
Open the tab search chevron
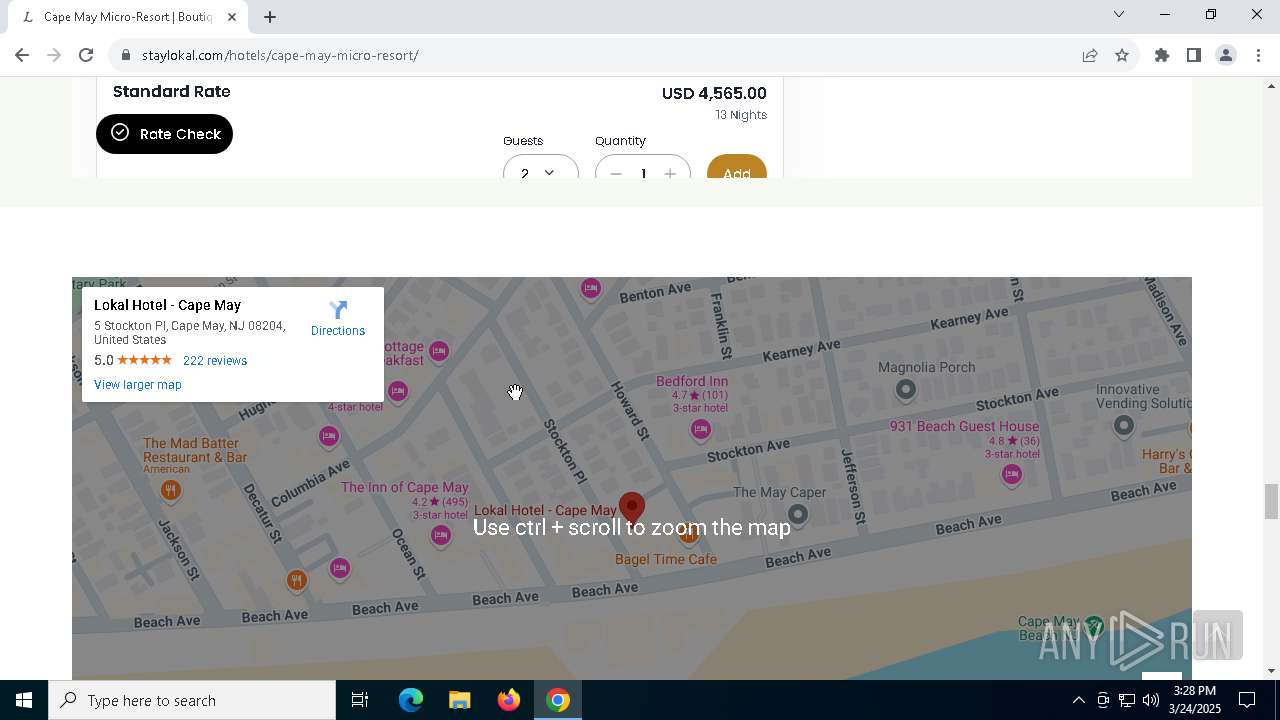point(1119,14)
